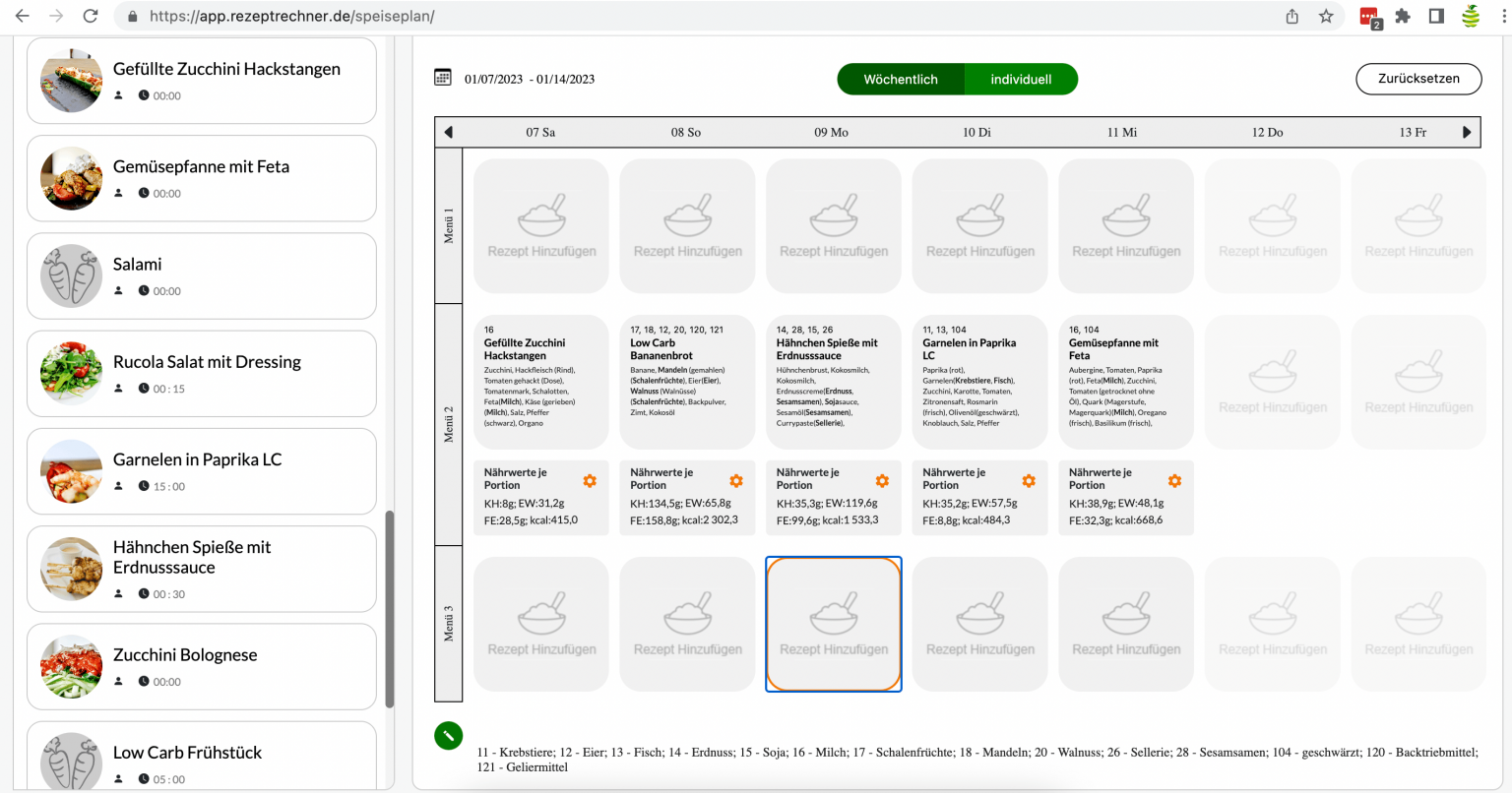Viewport: 1512px width, 793px height.
Task: Click gear icon under Gemüsepfanne mit Feta nutrition
Action: point(1174,481)
